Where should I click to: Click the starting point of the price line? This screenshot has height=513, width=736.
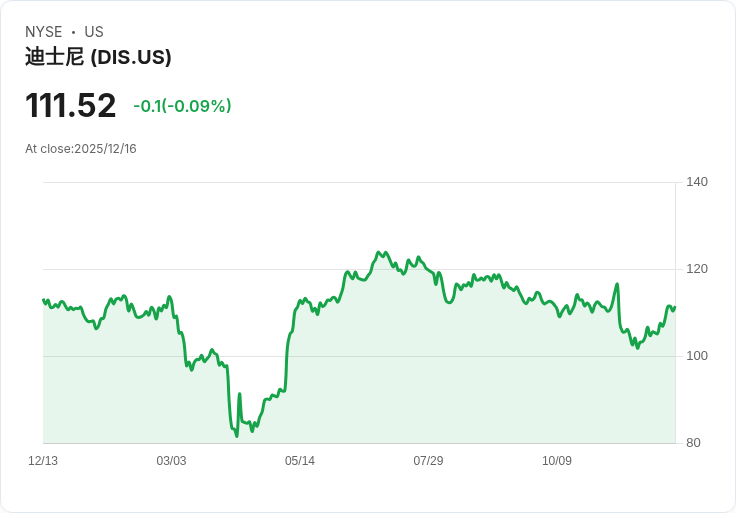click(x=43, y=300)
